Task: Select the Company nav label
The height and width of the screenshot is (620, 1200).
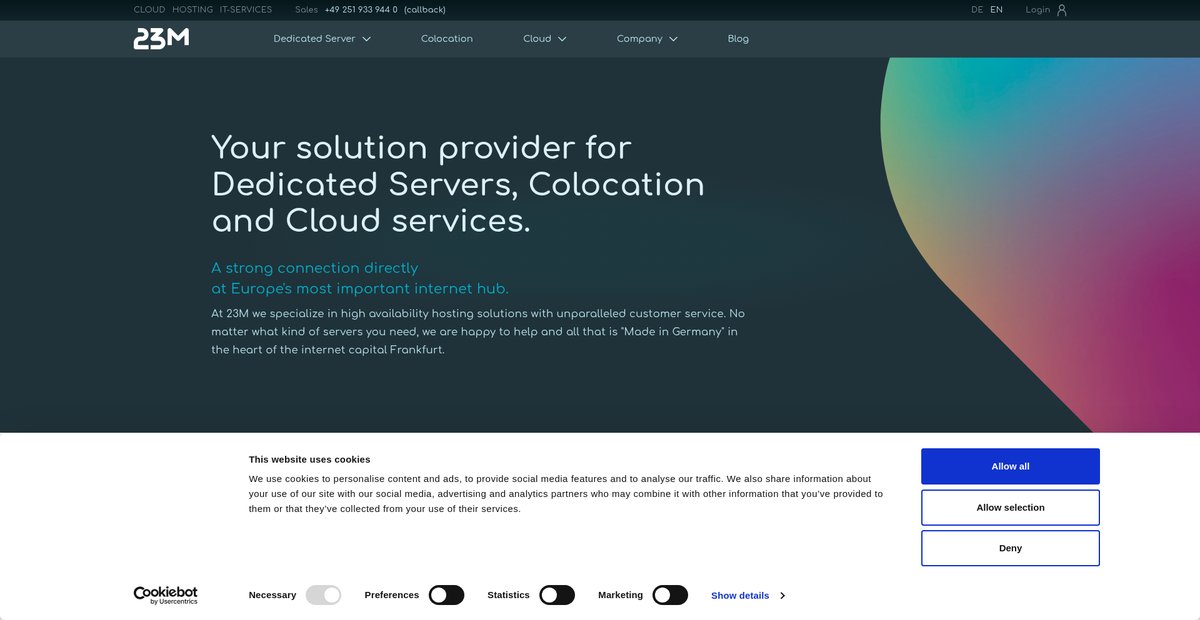Action: (x=640, y=39)
